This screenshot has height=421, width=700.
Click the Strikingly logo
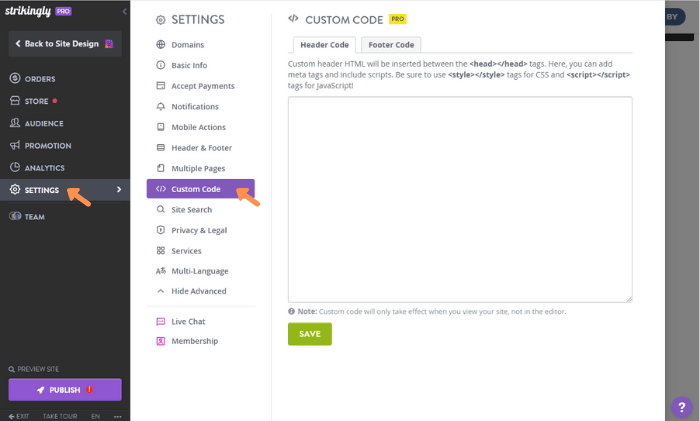[x=28, y=11]
